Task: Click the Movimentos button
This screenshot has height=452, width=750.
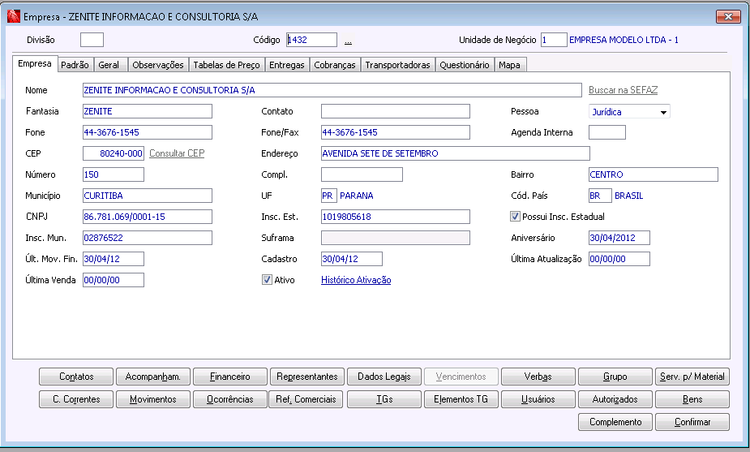Action: 153,399
